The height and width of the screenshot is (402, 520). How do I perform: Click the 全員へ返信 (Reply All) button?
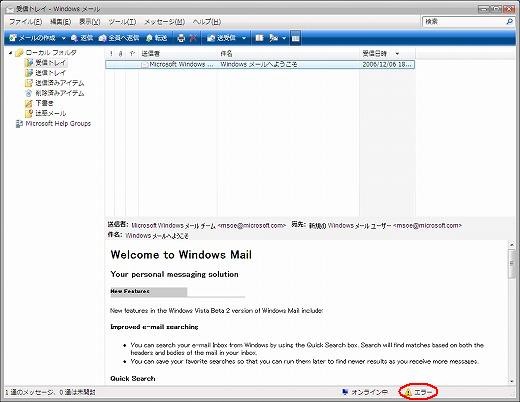point(119,38)
